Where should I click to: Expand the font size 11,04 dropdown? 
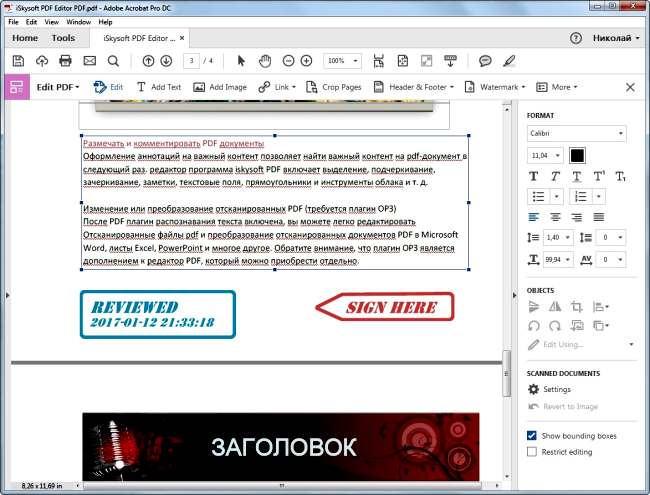[556, 155]
